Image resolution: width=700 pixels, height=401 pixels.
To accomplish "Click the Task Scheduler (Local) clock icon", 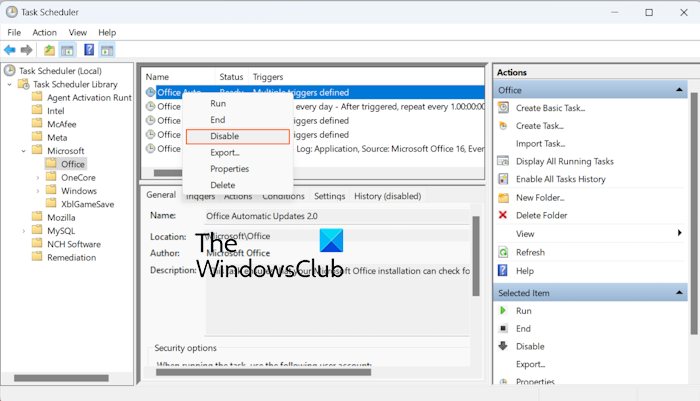I will [10, 71].
